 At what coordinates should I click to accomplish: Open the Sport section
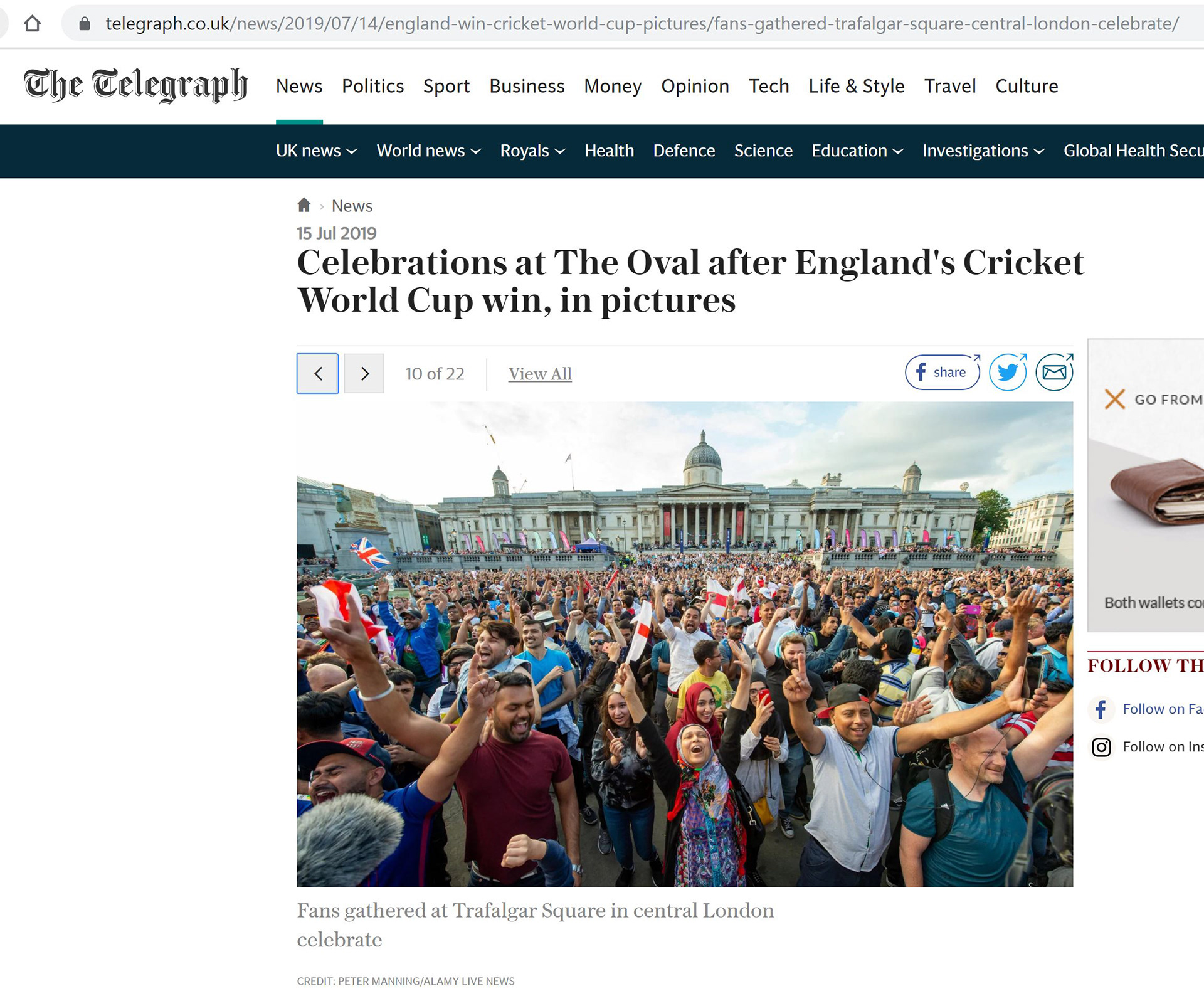[446, 86]
